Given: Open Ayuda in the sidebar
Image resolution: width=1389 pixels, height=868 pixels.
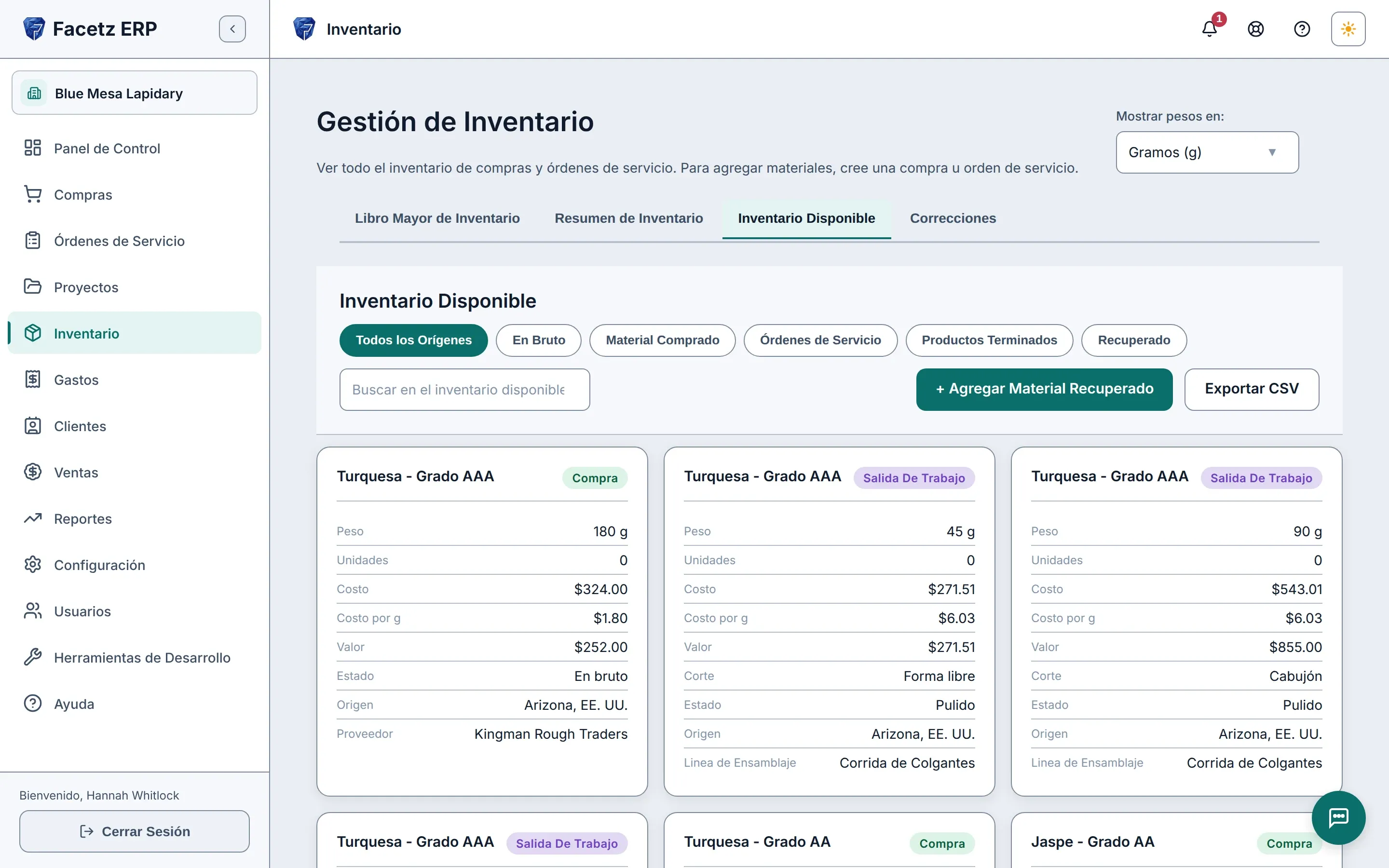Looking at the screenshot, I should pyautogui.click(x=134, y=704).
